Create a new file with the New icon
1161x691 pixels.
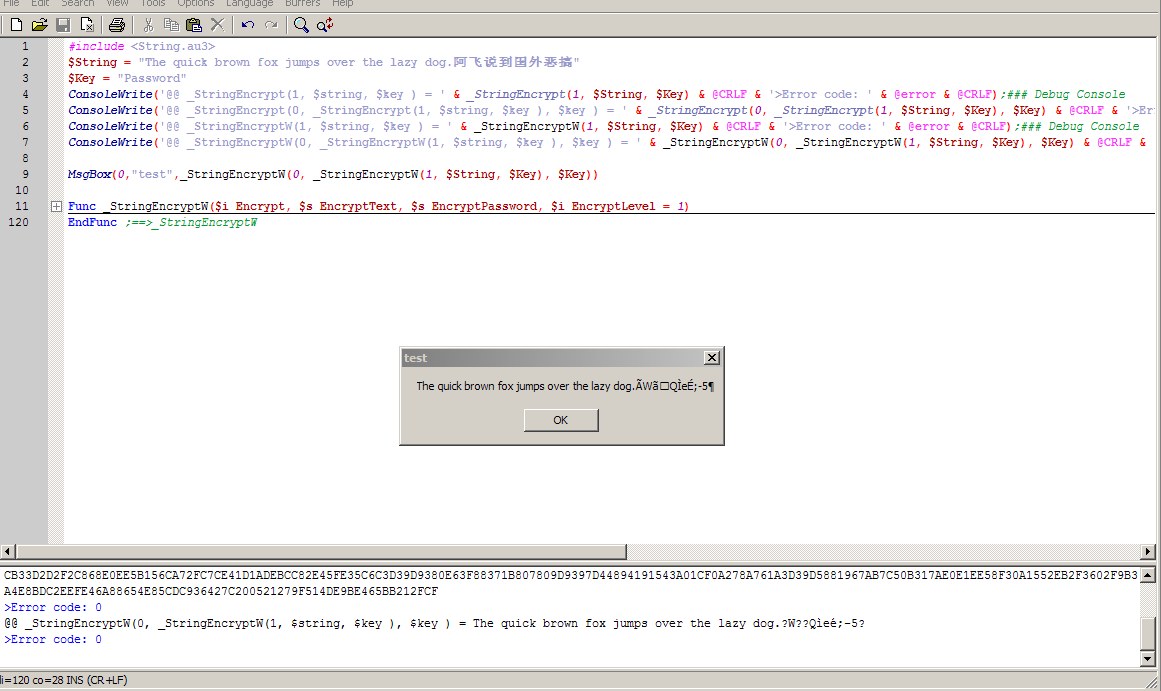16,25
